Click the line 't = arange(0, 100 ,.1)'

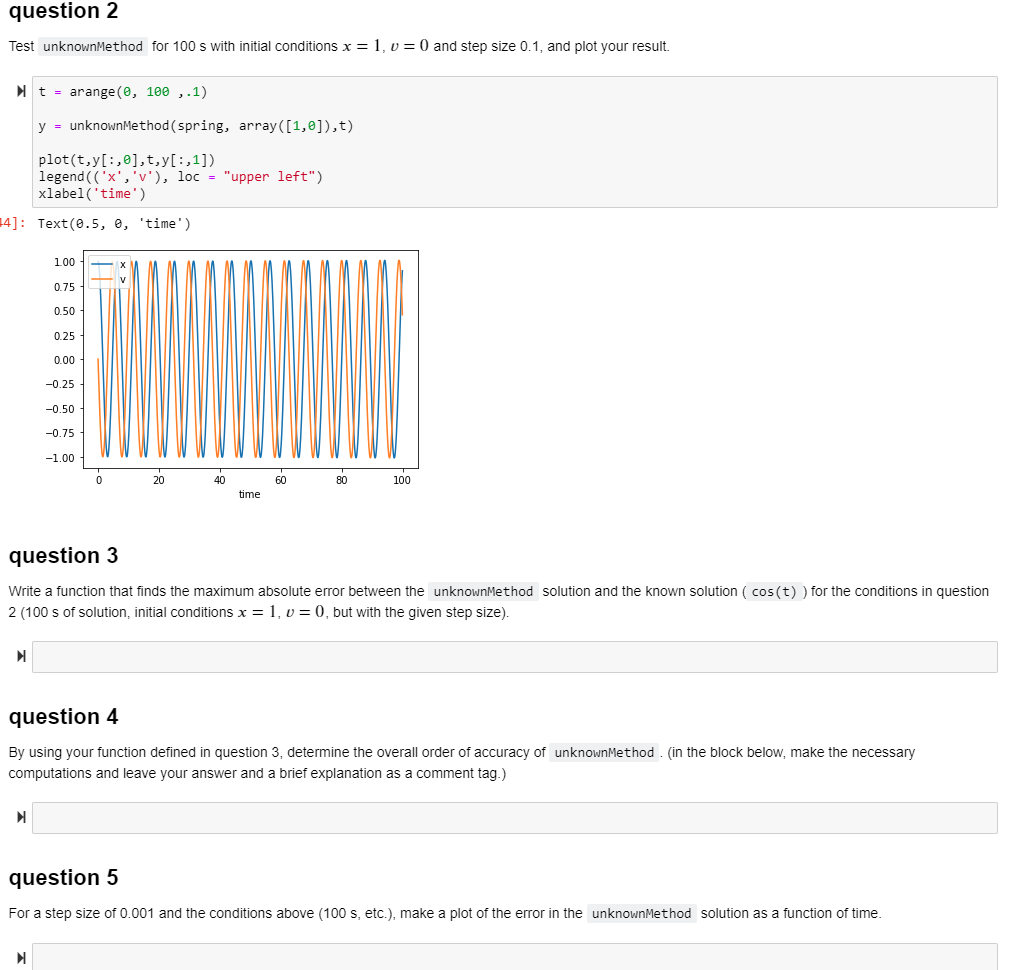click(123, 92)
